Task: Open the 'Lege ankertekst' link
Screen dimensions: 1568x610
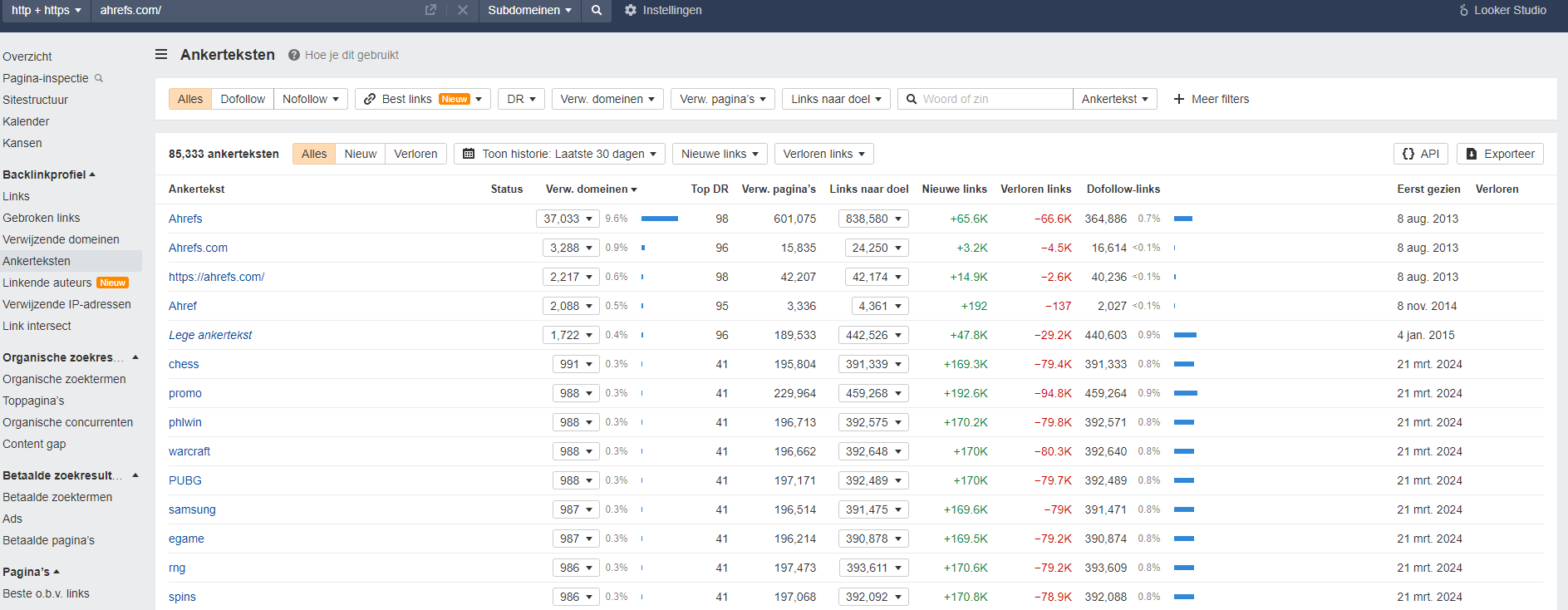Action: pos(210,335)
